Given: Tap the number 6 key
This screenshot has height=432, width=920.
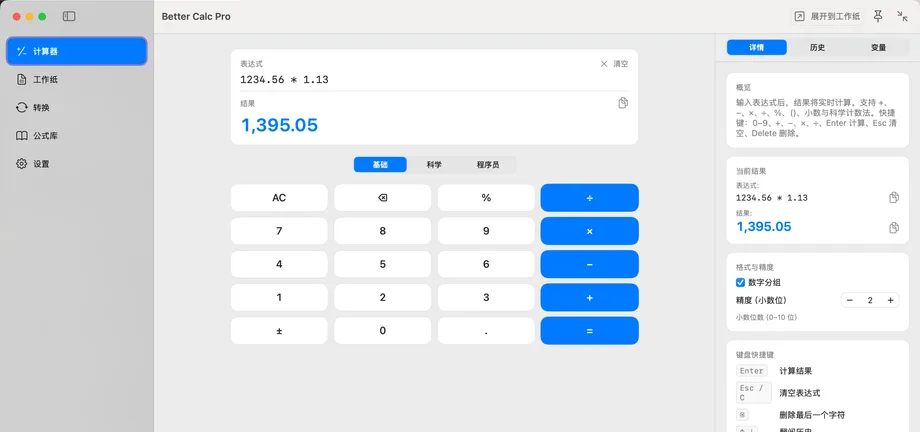Looking at the screenshot, I should (486, 264).
